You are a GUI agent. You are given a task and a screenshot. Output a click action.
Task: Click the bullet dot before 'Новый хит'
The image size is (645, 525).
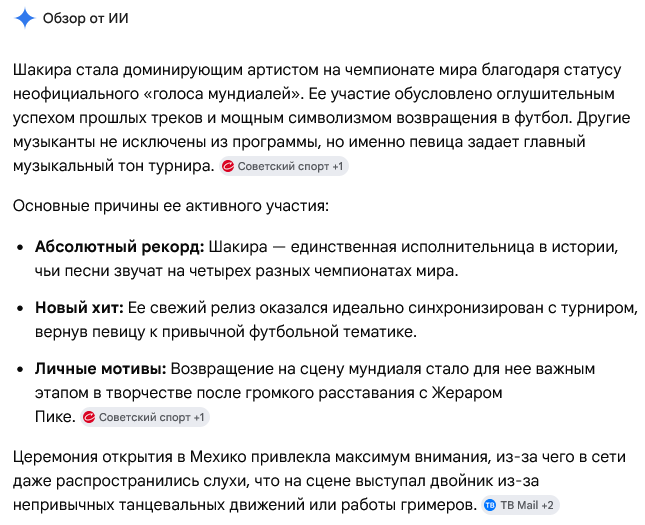pos(20,308)
